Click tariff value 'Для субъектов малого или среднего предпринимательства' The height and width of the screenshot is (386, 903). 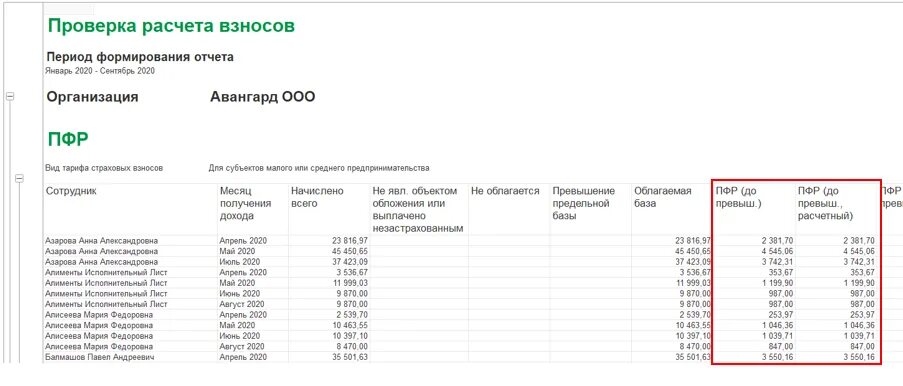(x=319, y=168)
